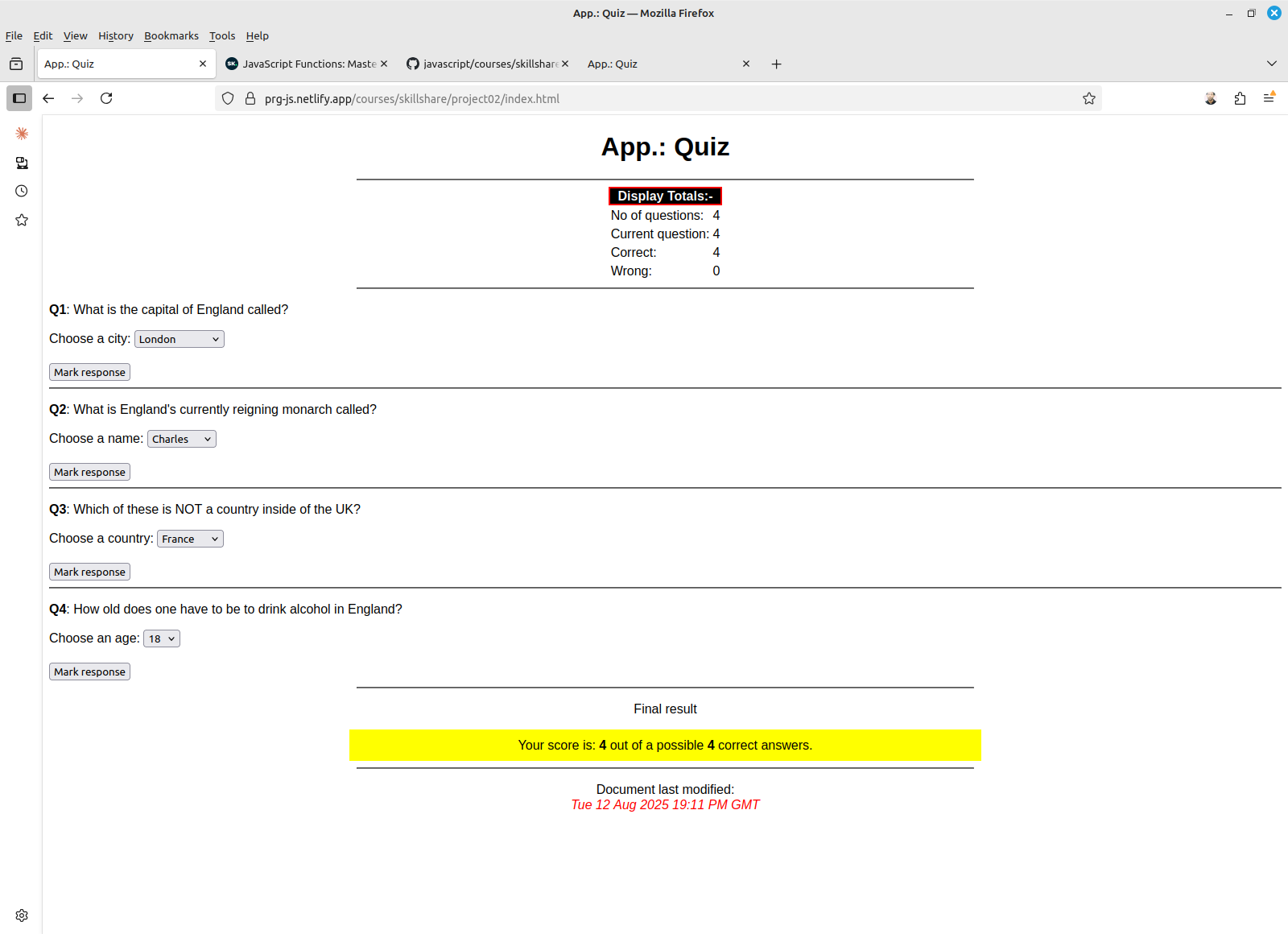Click the Q4 drink alcohol question text

(x=225, y=610)
